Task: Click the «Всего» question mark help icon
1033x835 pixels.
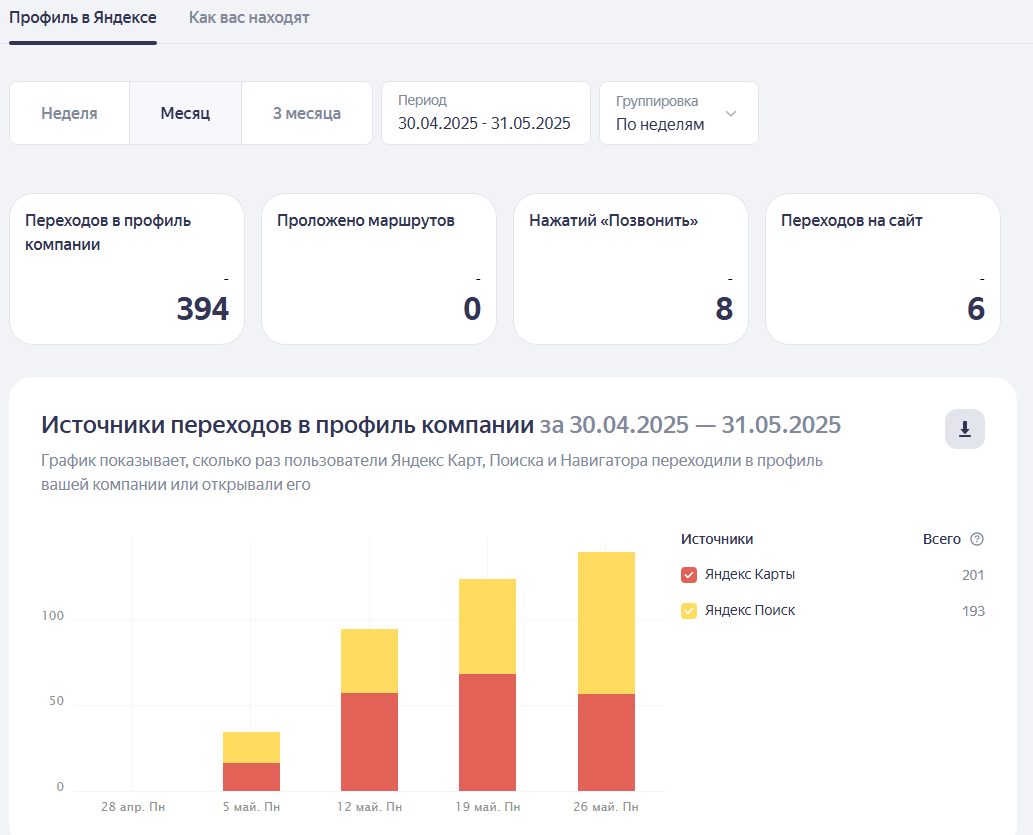Action: click(x=977, y=539)
